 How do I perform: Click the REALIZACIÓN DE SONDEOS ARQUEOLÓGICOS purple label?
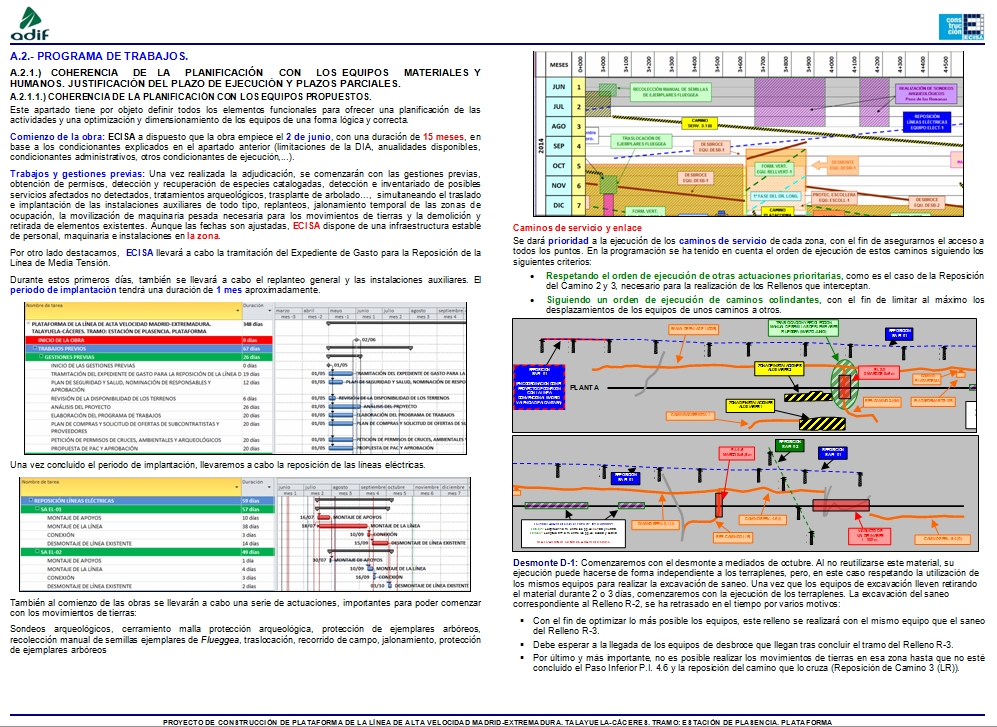(x=926, y=93)
